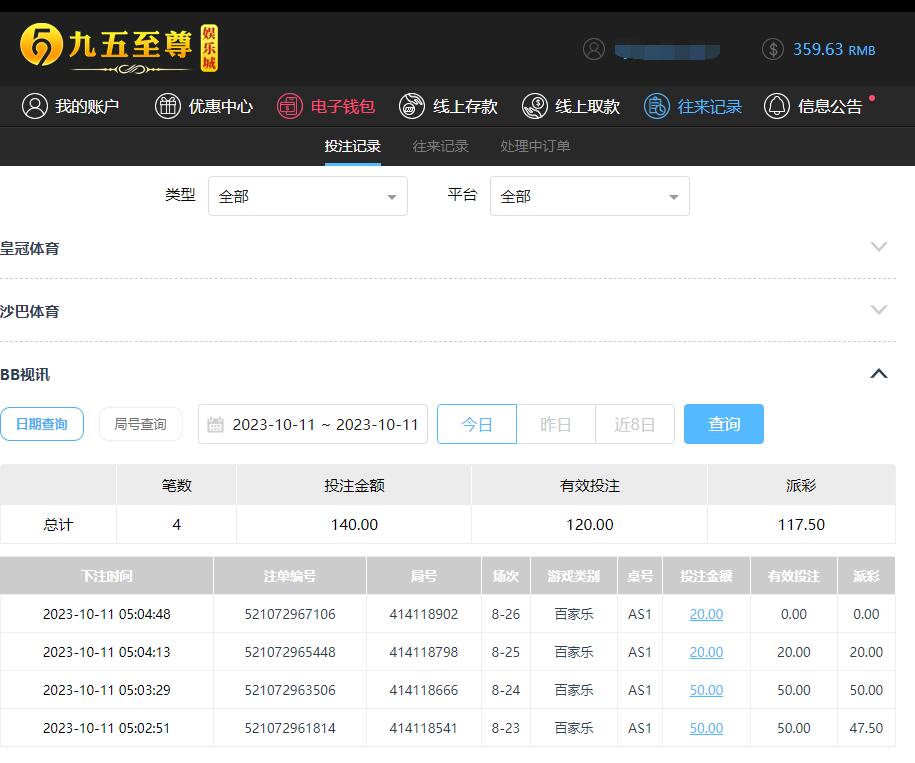The image size is (915, 763).
Task: Open bet amount 20.00 for order 521072967106
Action: click(706, 614)
